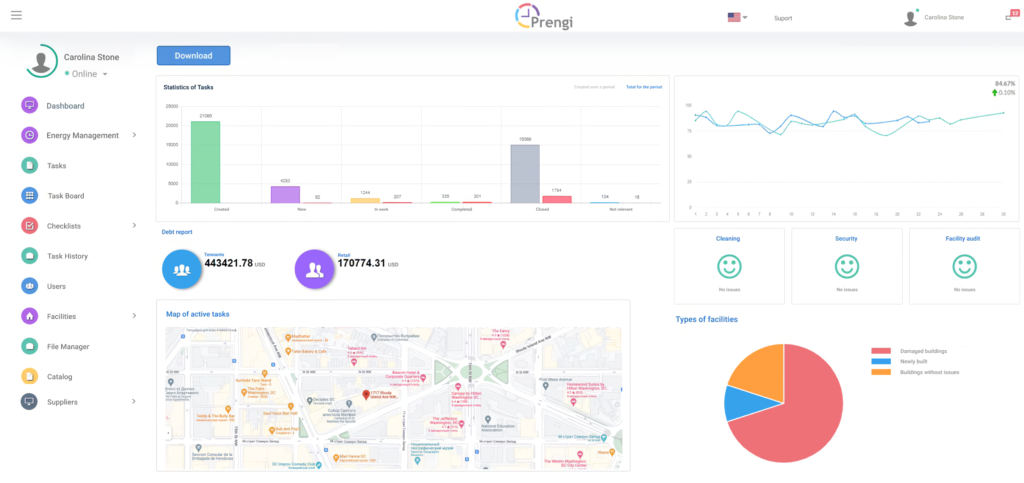
Task: Click the Dashboard sidebar icon
Action: pyautogui.click(x=29, y=105)
